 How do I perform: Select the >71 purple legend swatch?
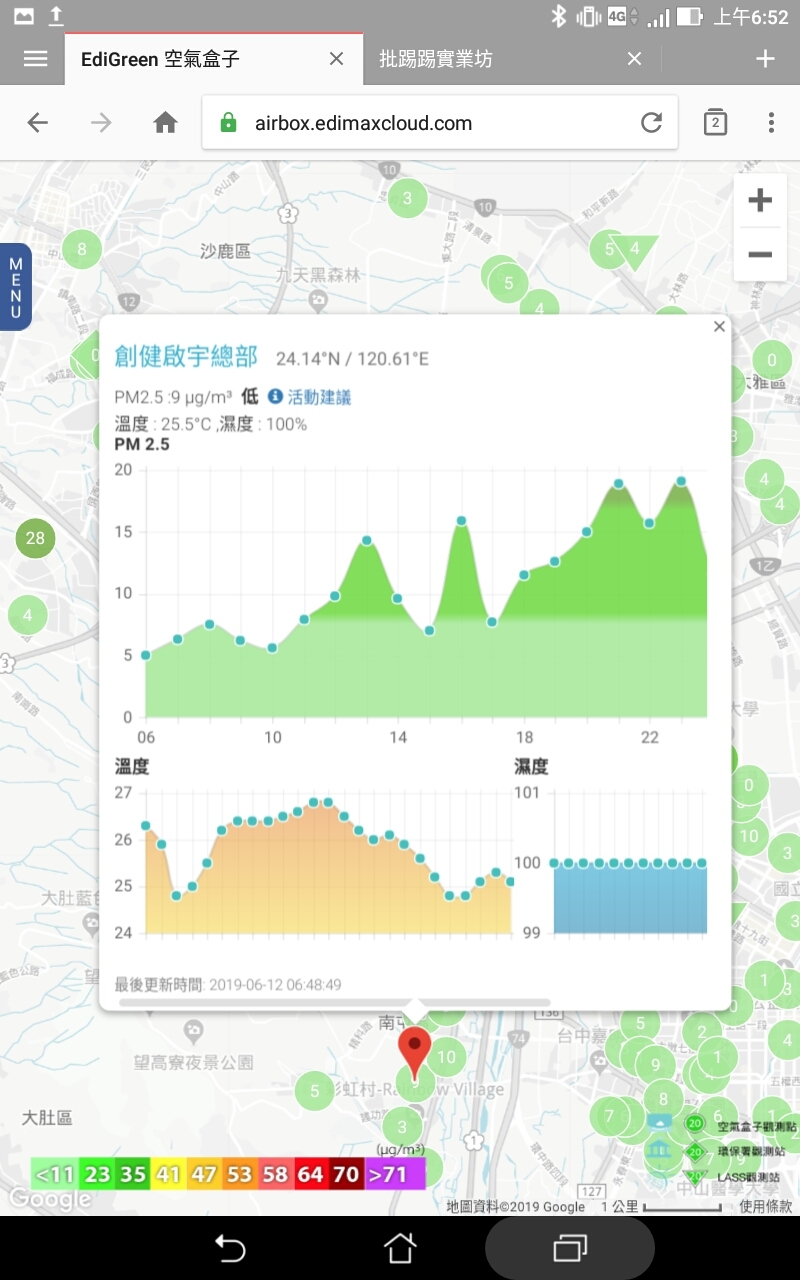coord(396,1173)
